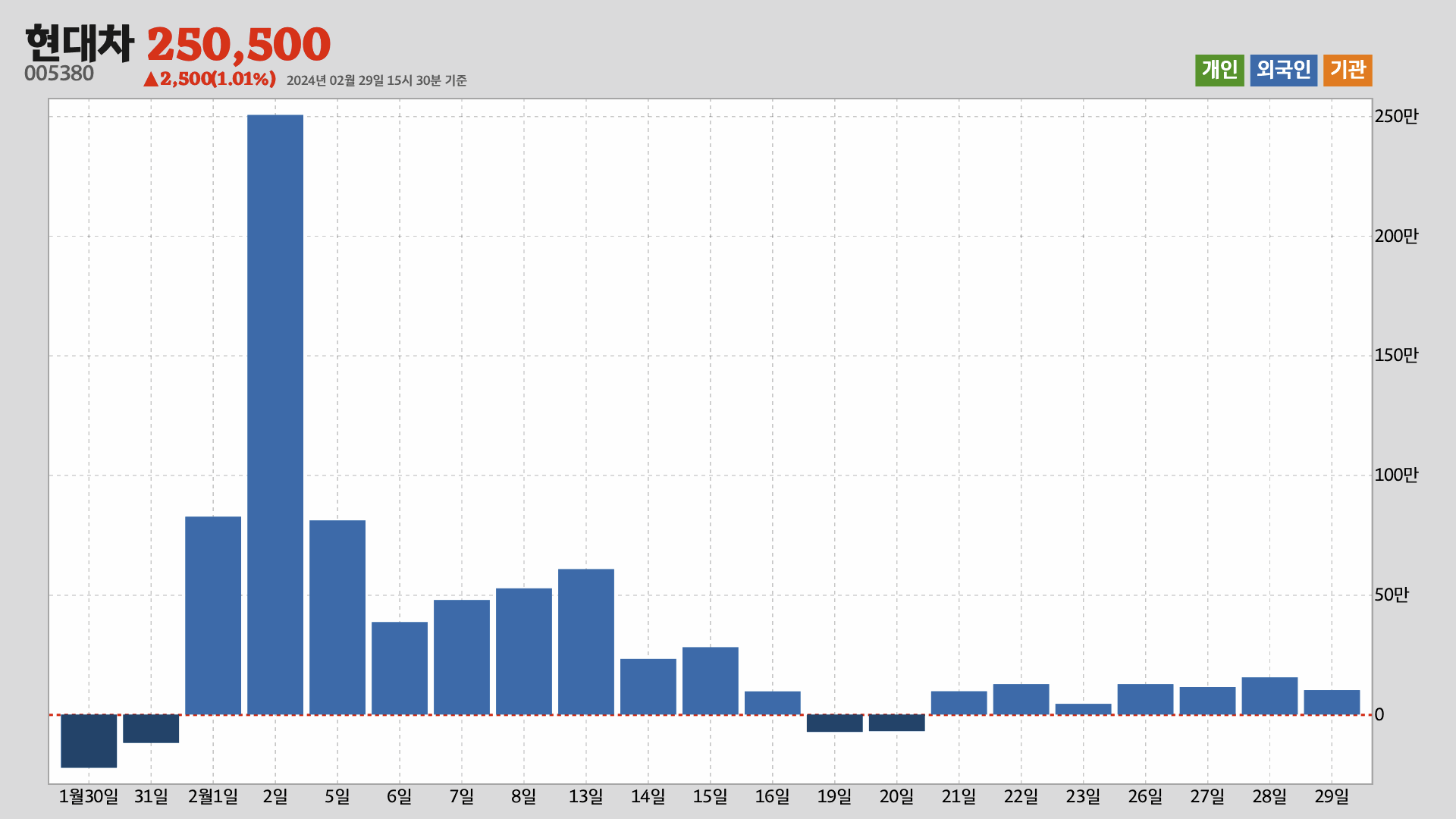The height and width of the screenshot is (819, 1456).
Task: Click the 250만 y-axis label
Action: (1396, 116)
